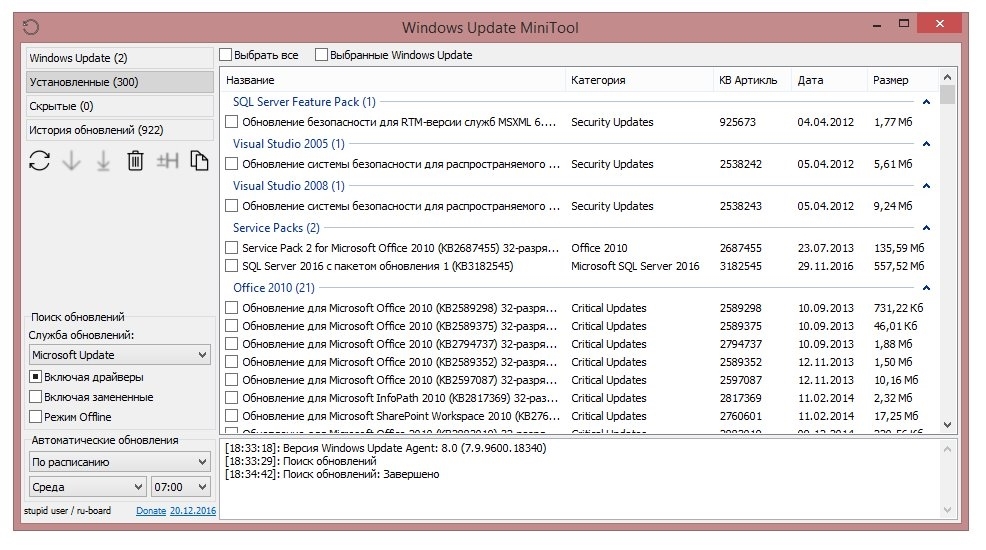The width and height of the screenshot is (986, 550).
Task: Sort by the Дата column header
Action: (x=829, y=80)
